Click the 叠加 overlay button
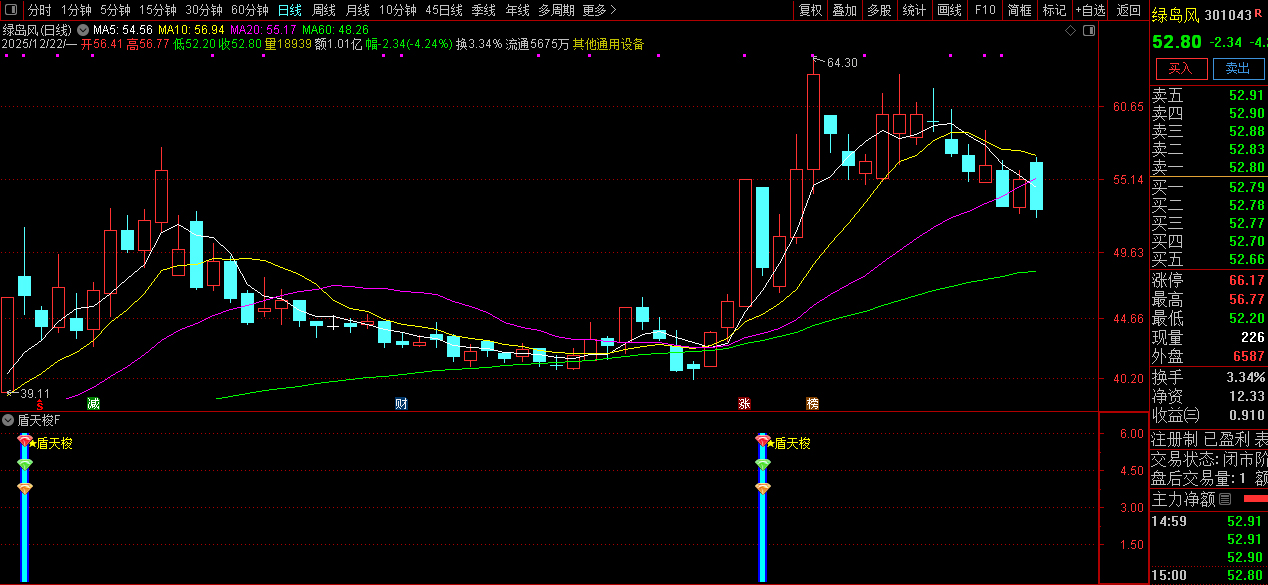The width and height of the screenshot is (1268, 585). tap(845, 10)
